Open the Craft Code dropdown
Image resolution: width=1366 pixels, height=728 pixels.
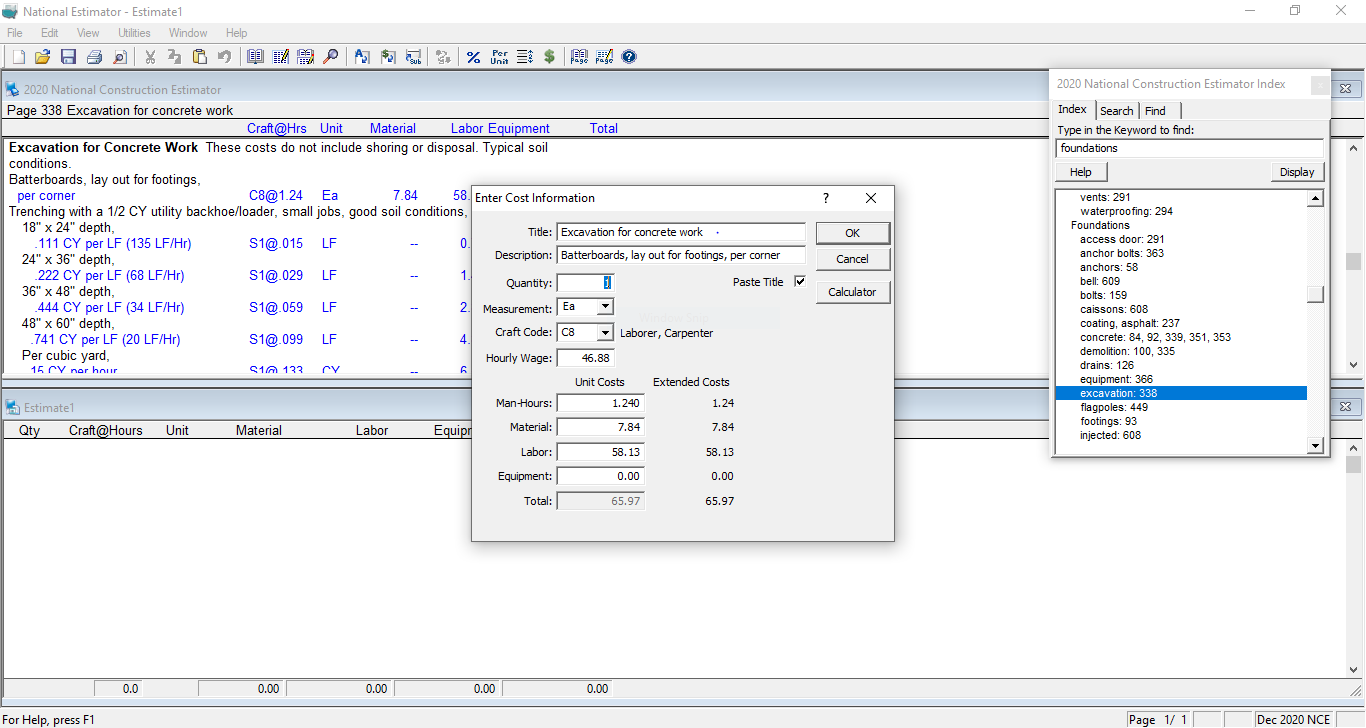tap(606, 332)
